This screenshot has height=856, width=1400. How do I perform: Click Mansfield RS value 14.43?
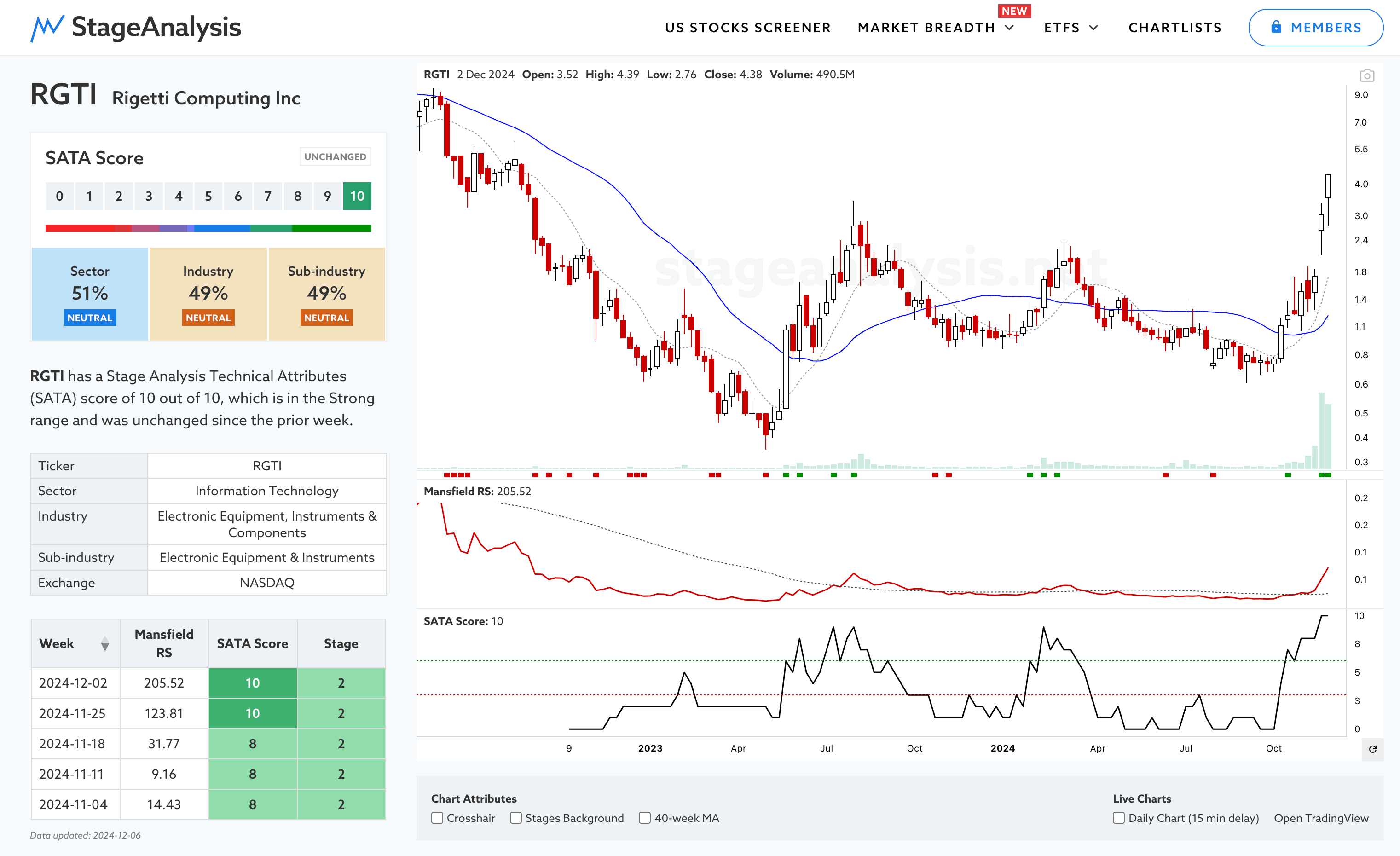click(x=164, y=804)
